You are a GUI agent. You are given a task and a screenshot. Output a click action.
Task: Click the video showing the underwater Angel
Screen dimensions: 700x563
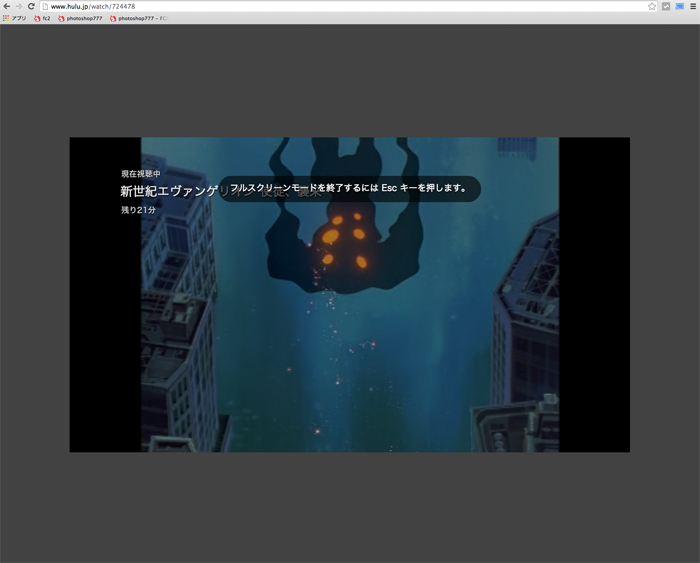(350, 295)
